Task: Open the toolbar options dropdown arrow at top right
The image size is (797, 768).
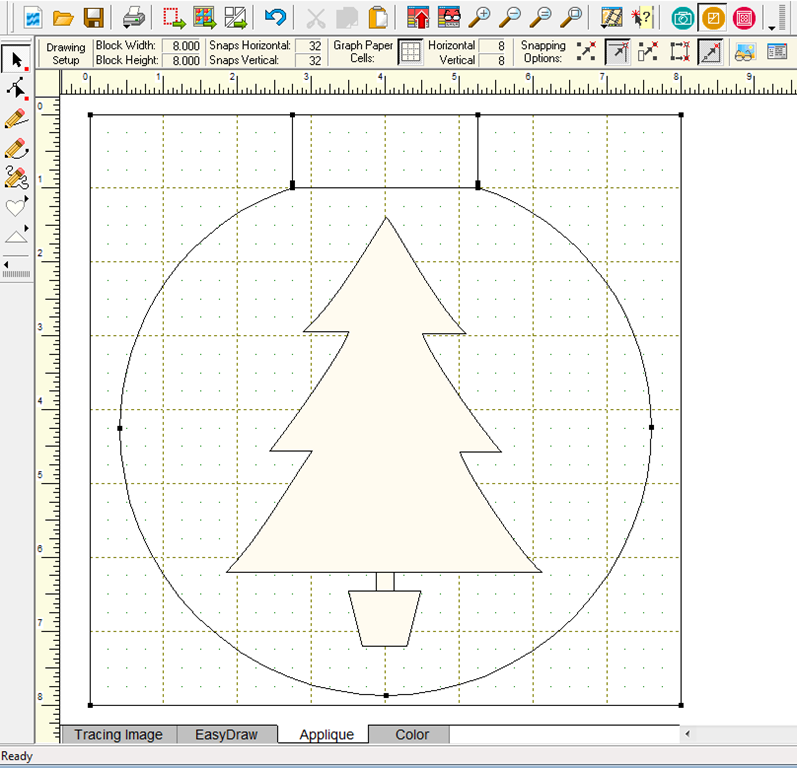Action: 772,27
